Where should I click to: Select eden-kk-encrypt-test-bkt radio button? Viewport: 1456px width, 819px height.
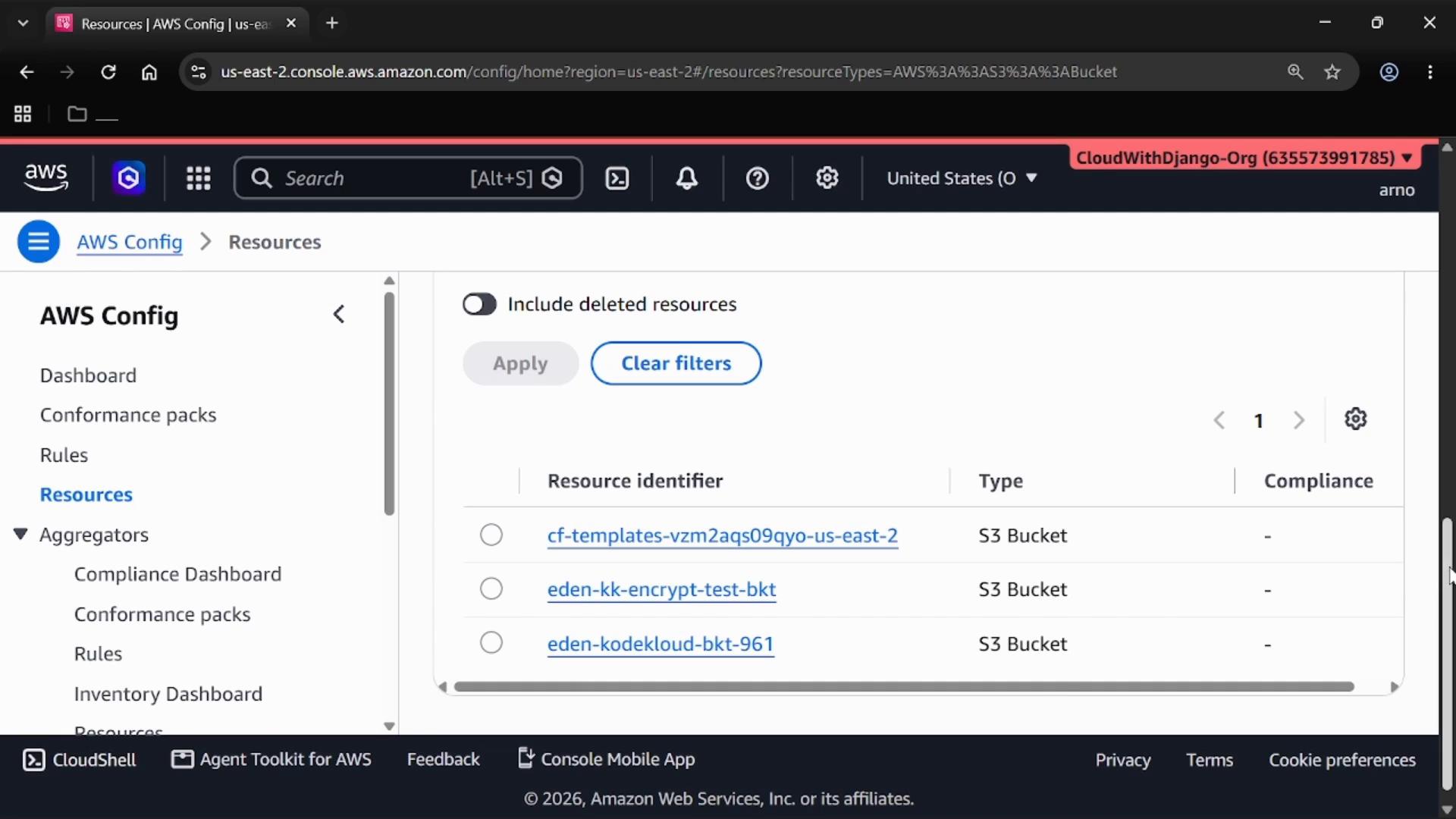click(x=491, y=588)
